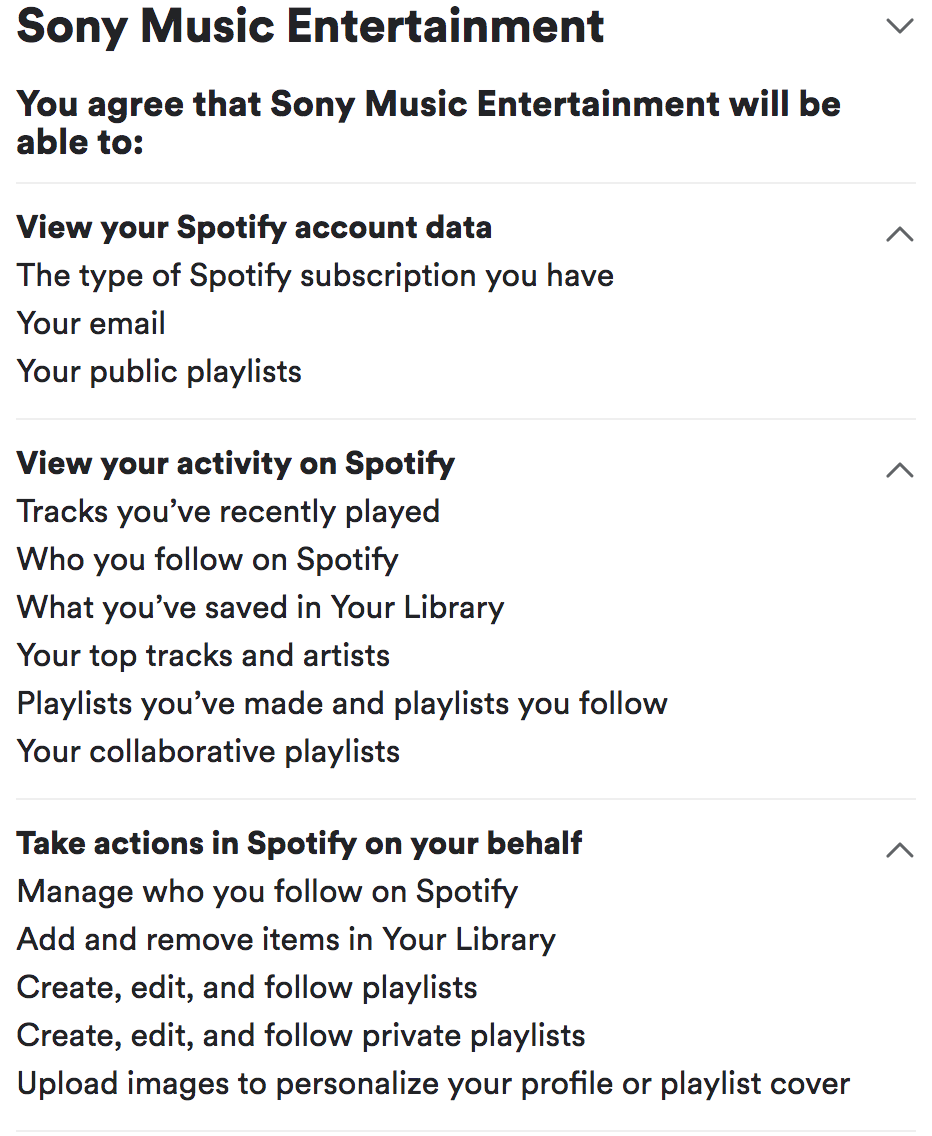The height and width of the screenshot is (1136, 932).
Task: Click the chevron beside Sony Music Entertainment title
Action: (x=900, y=27)
